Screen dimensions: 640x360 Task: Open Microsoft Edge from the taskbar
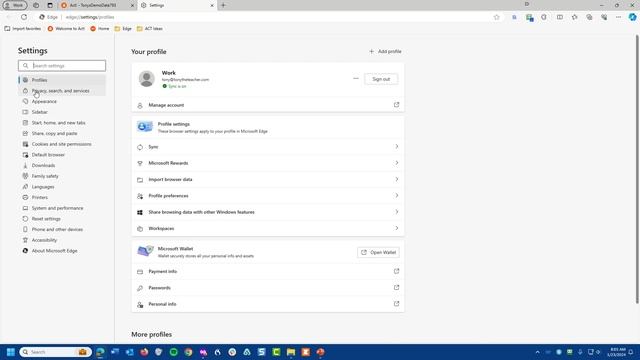pyautogui.click(x=100, y=352)
